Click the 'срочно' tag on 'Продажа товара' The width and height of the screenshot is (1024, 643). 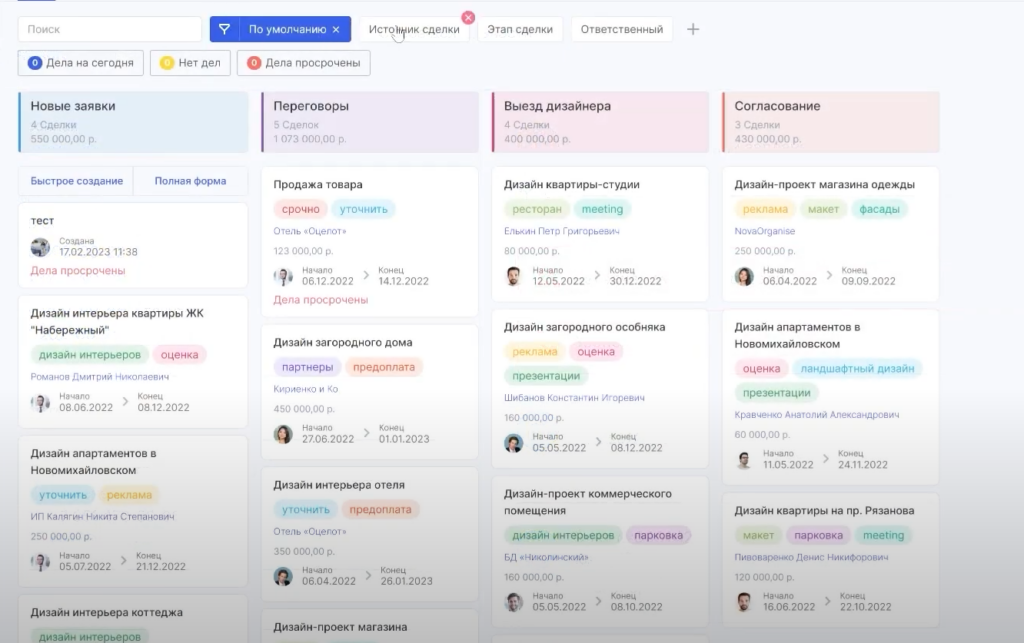(300, 209)
